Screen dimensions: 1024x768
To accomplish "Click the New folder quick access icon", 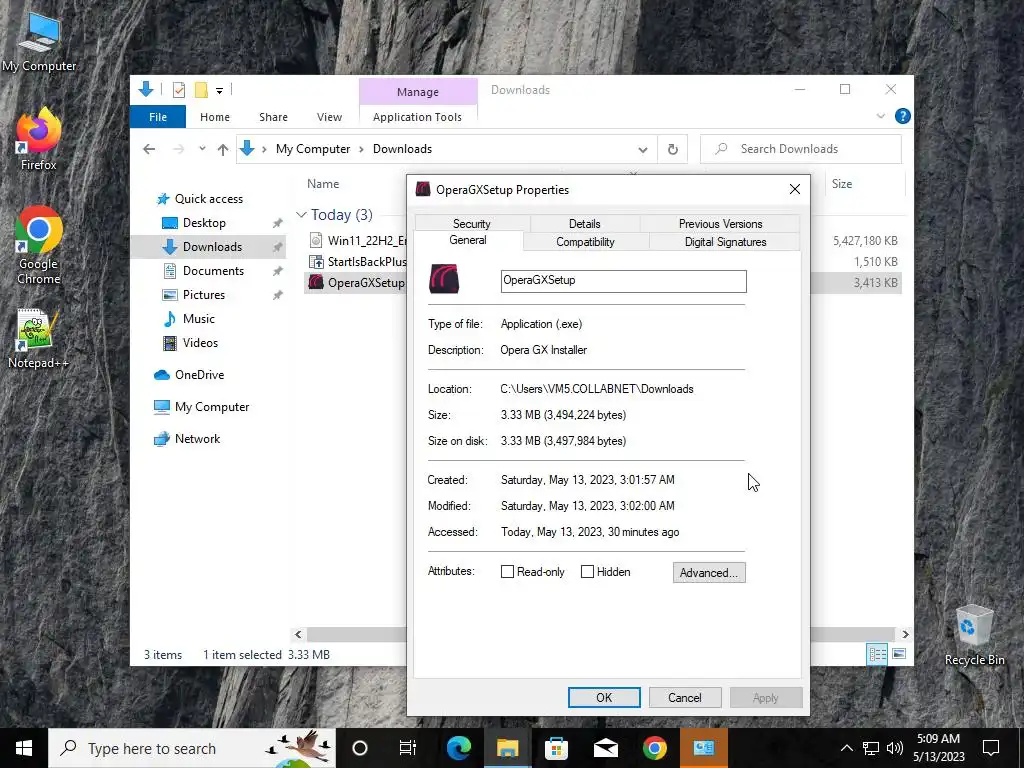I will 201,89.
